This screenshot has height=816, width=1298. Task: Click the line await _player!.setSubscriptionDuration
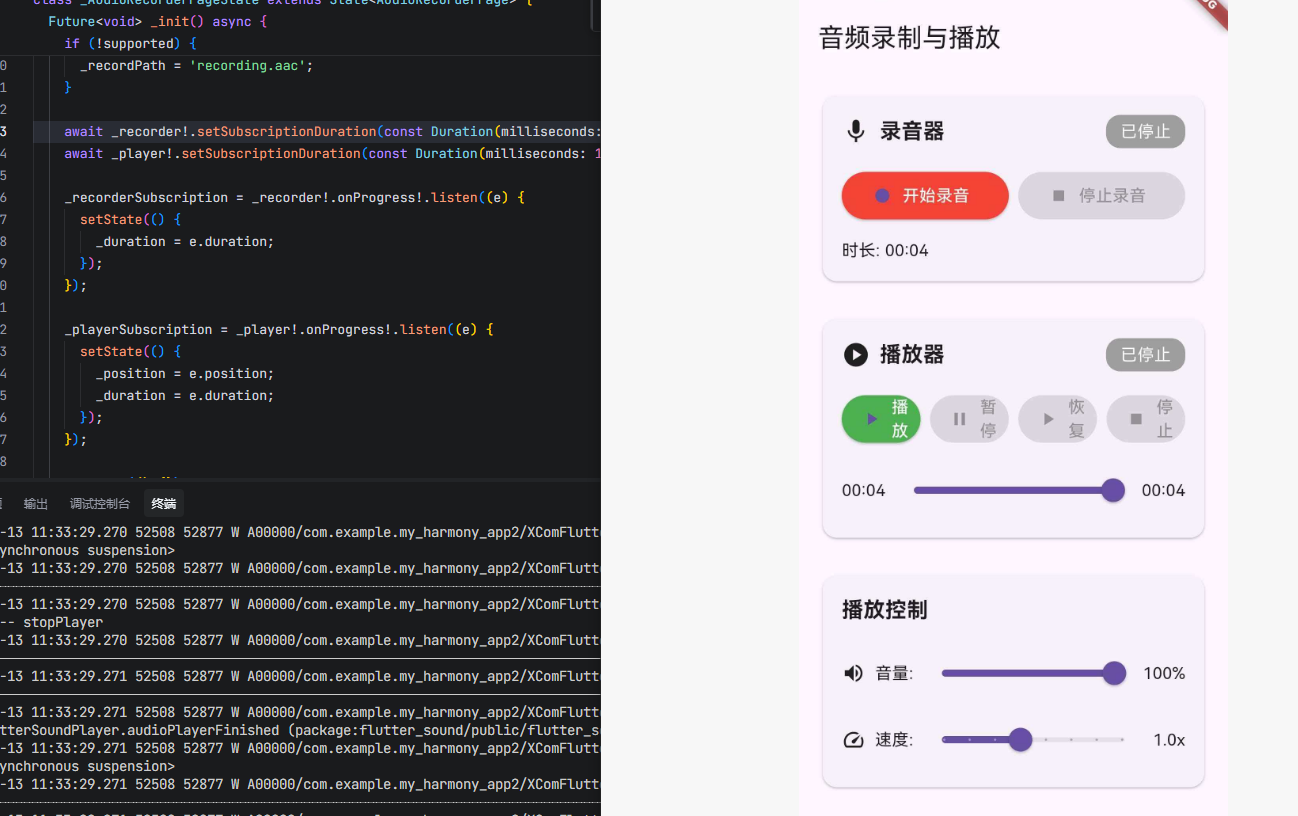pos(332,154)
